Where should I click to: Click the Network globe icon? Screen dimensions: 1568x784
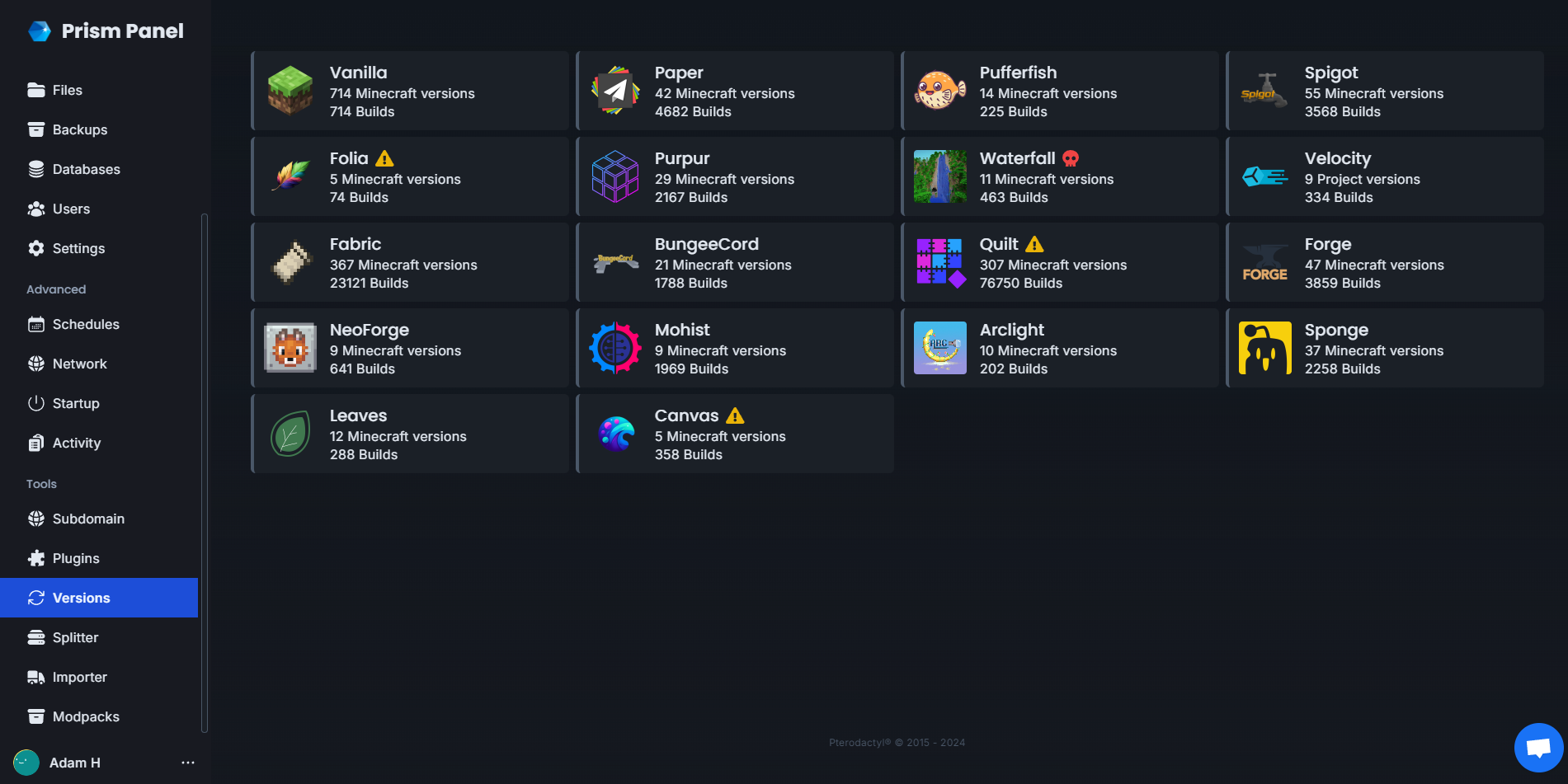(x=36, y=364)
